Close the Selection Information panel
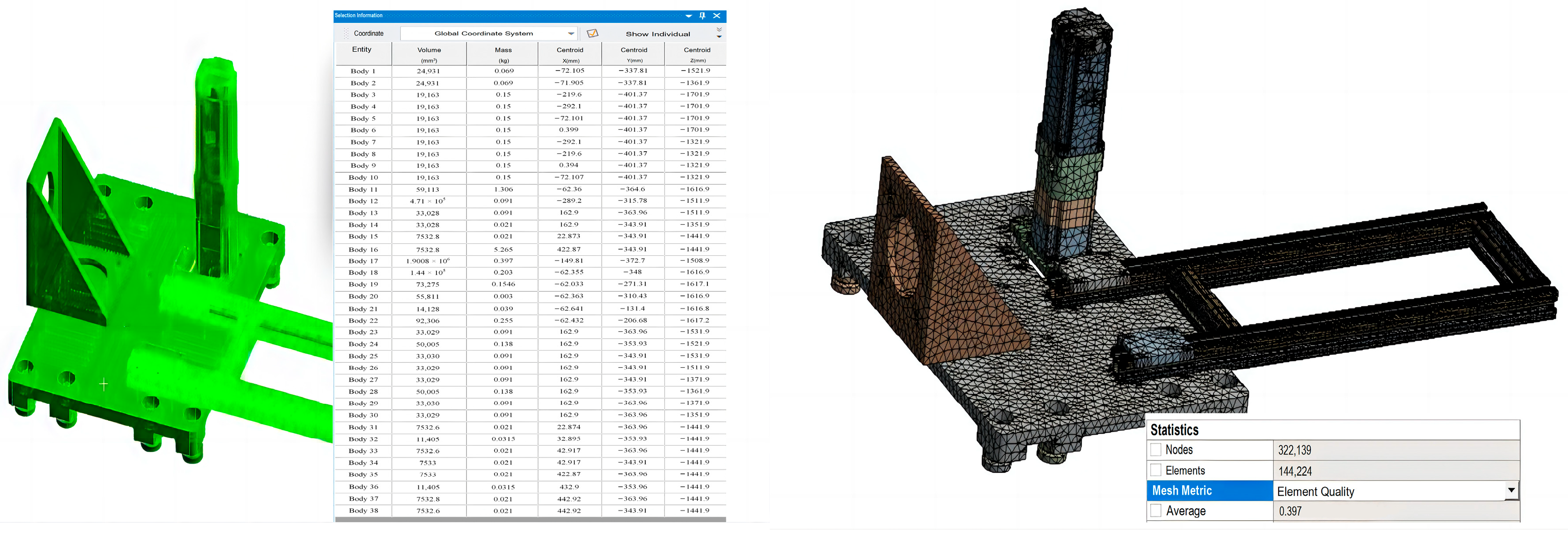This screenshot has width=1568, height=540. pyautogui.click(x=717, y=16)
